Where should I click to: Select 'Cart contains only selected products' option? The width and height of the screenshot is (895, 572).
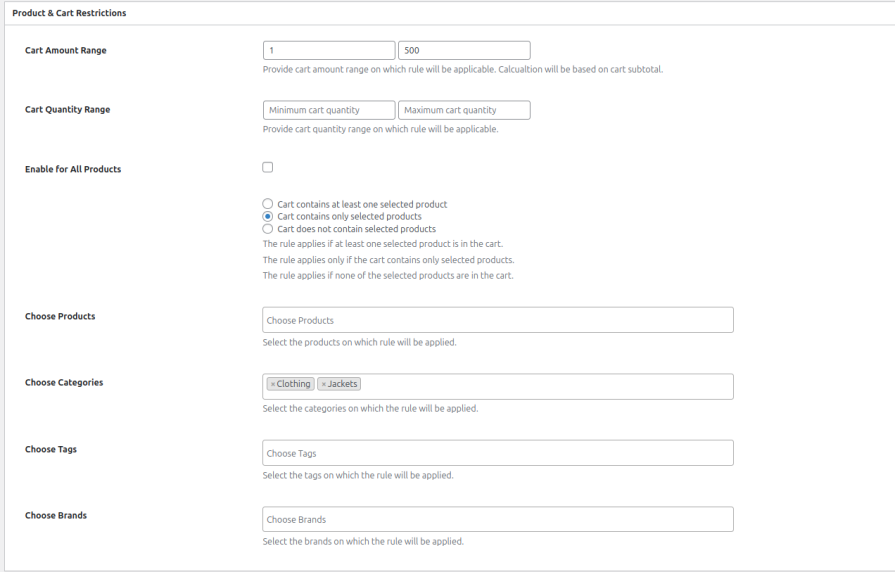point(267,216)
